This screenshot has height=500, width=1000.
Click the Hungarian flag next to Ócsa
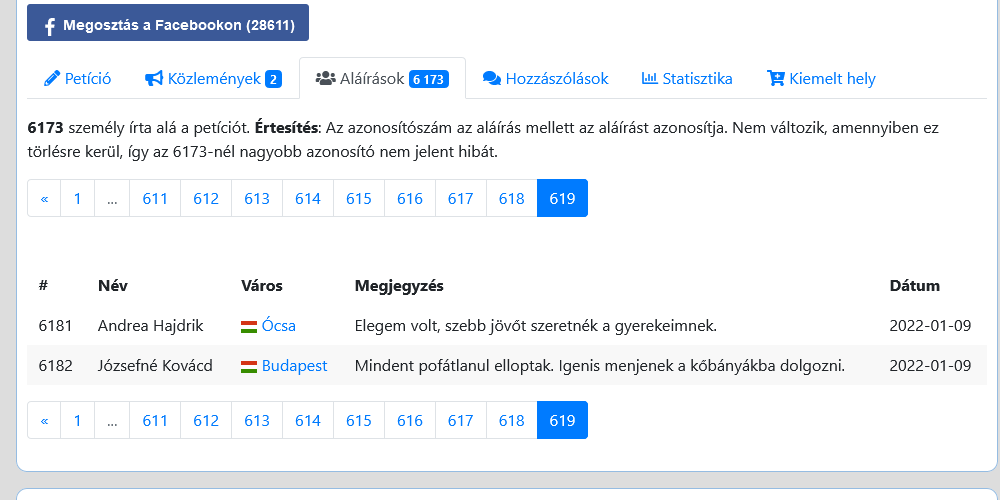tap(249, 327)
